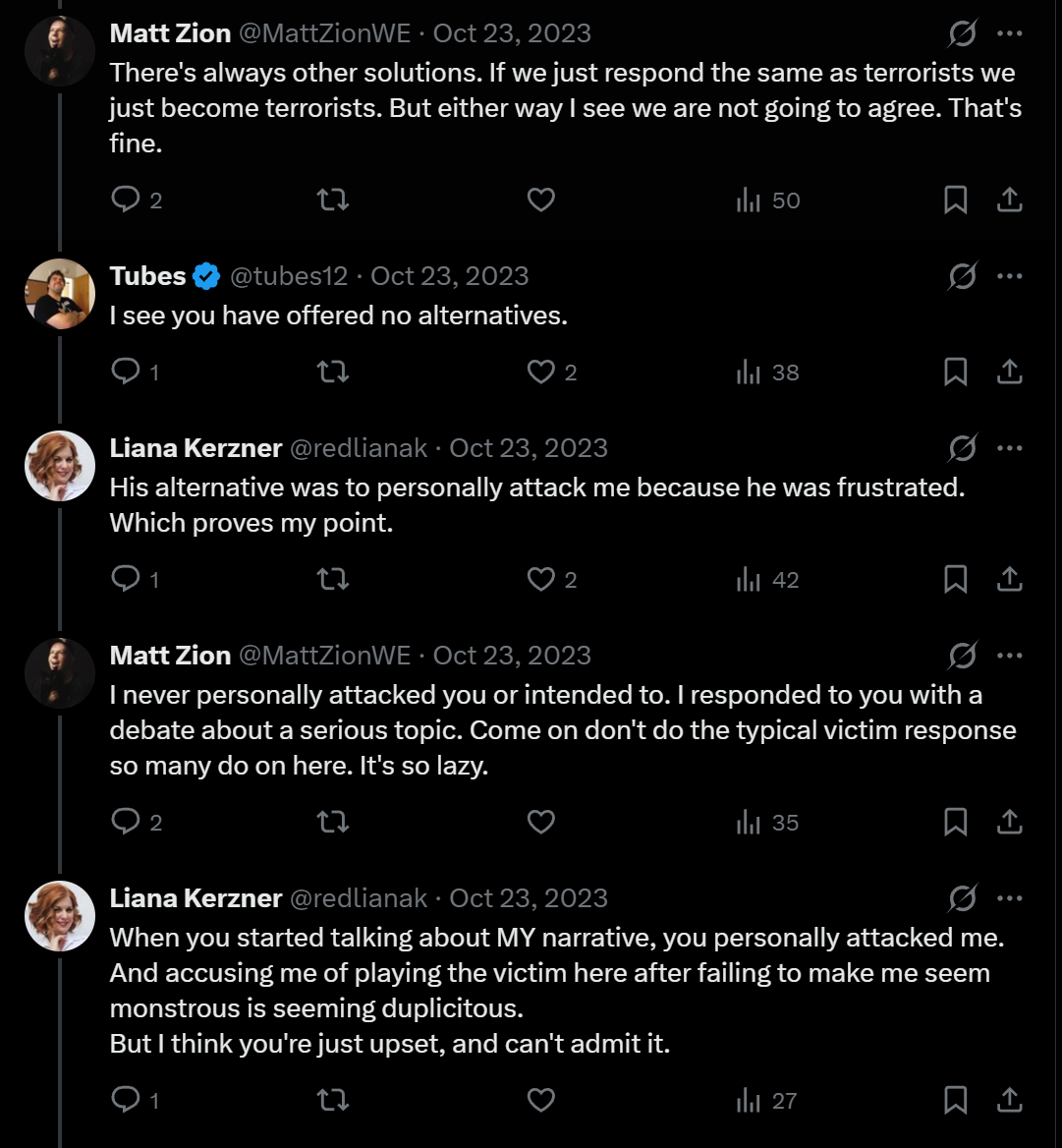Screen dimensions: 1062x1148
Task: Open Grok icon on Tubes' tweet
Action: [x=962, y=276]
